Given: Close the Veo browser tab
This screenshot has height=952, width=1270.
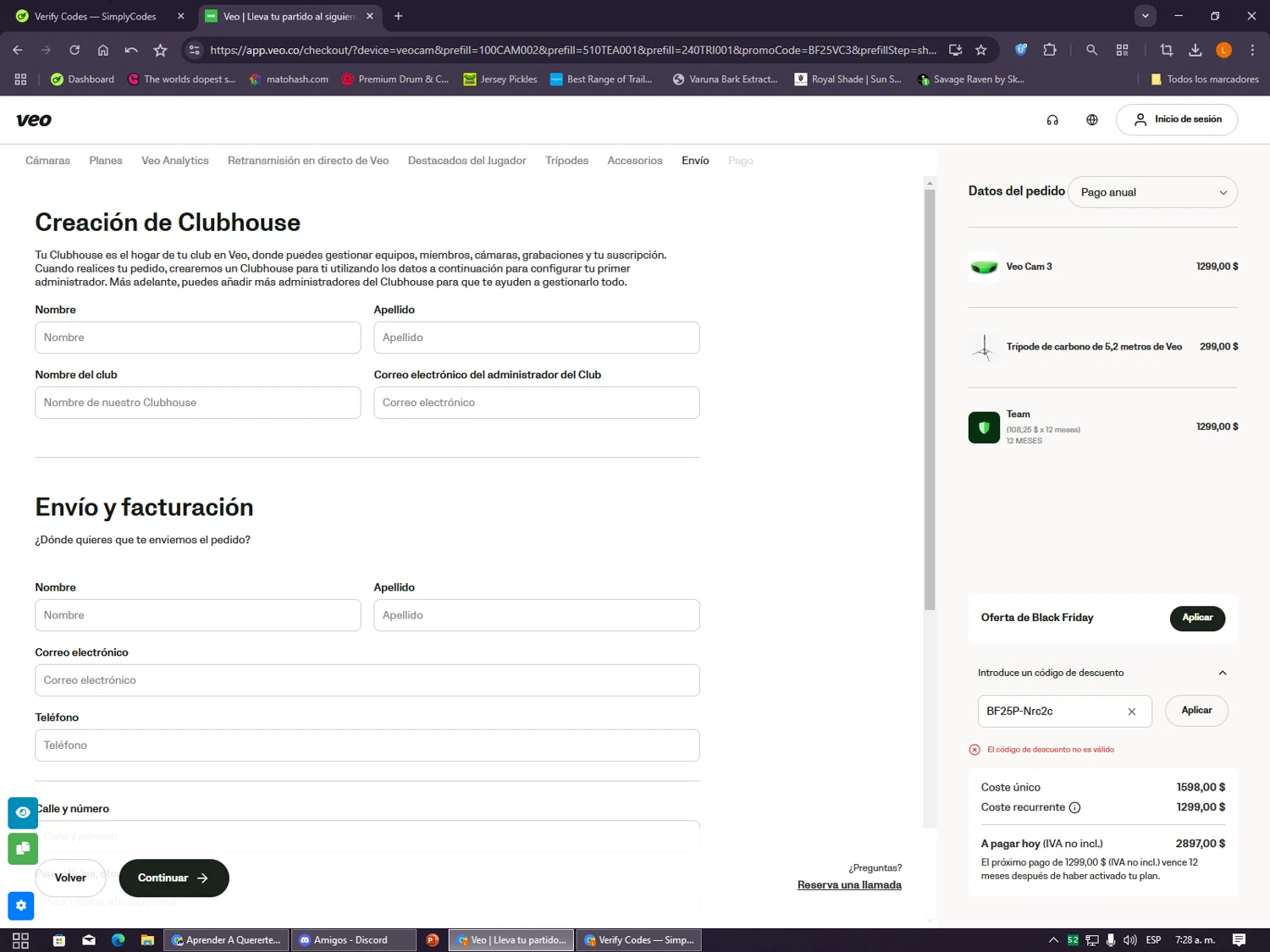Looking at the screenshot, I should point(370,16).
